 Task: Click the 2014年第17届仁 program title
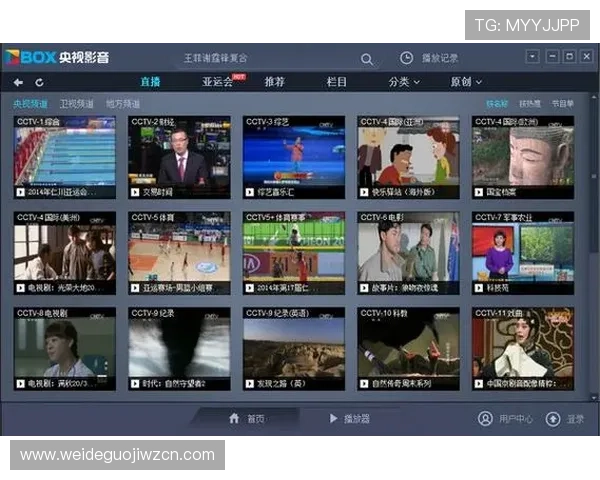coord(287,288)
